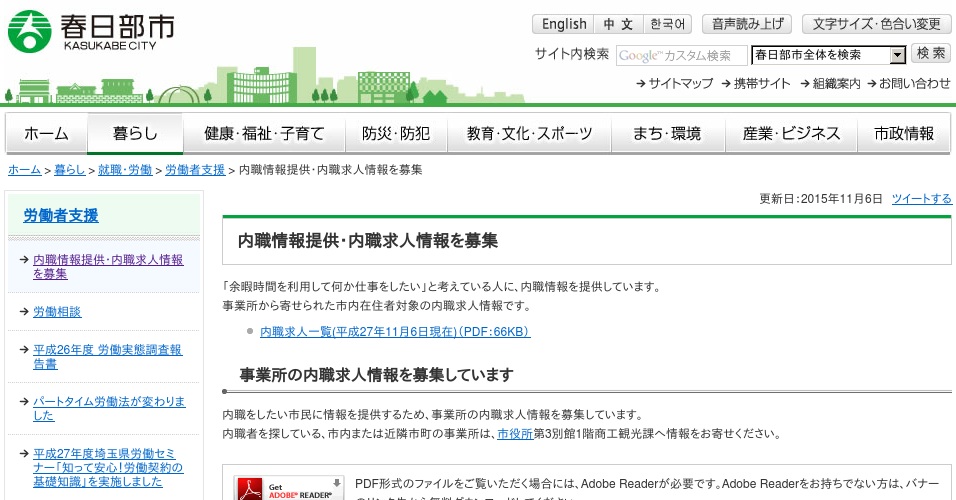Viewport: 956px width, 500px height.
Task: Select the 한국어 language button
Action: click(668, 24)
